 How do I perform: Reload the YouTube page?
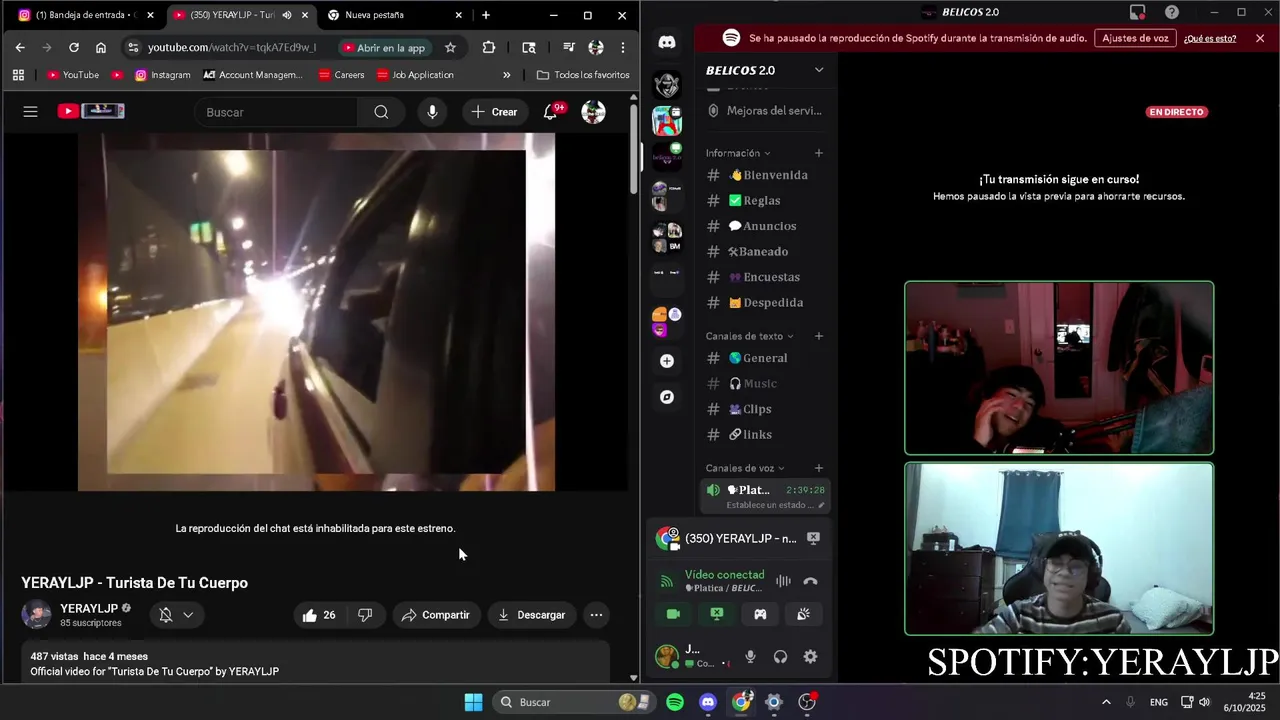pyautogui.click(x=73, y=47)
